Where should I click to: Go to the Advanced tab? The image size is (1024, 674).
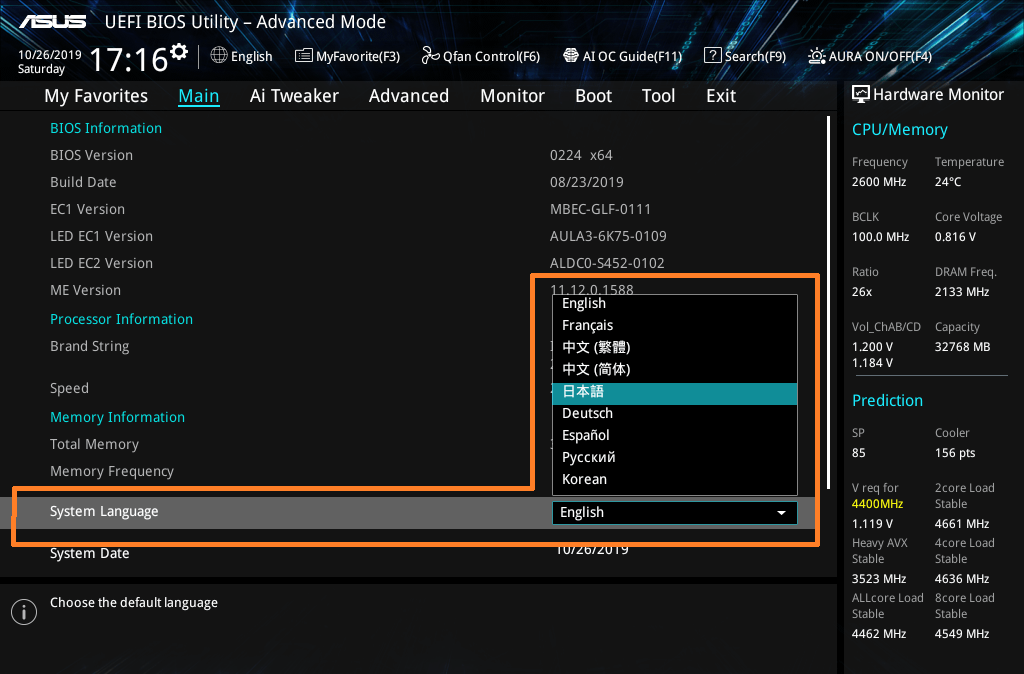coord(408,96)
